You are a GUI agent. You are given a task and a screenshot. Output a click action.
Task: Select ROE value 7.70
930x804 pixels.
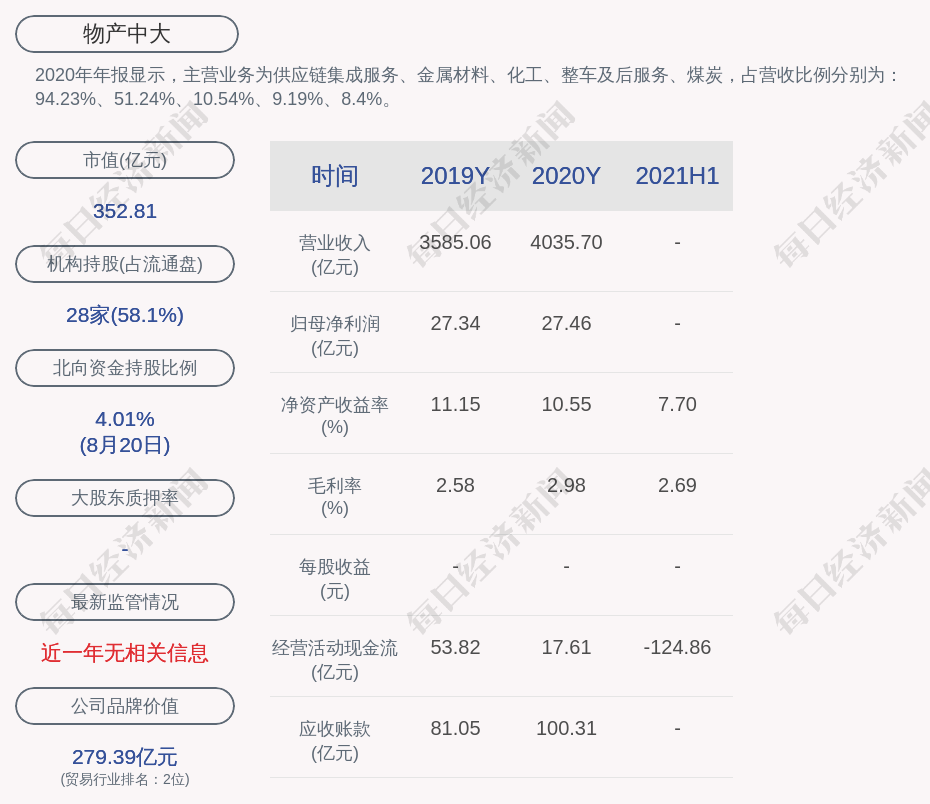677,404
